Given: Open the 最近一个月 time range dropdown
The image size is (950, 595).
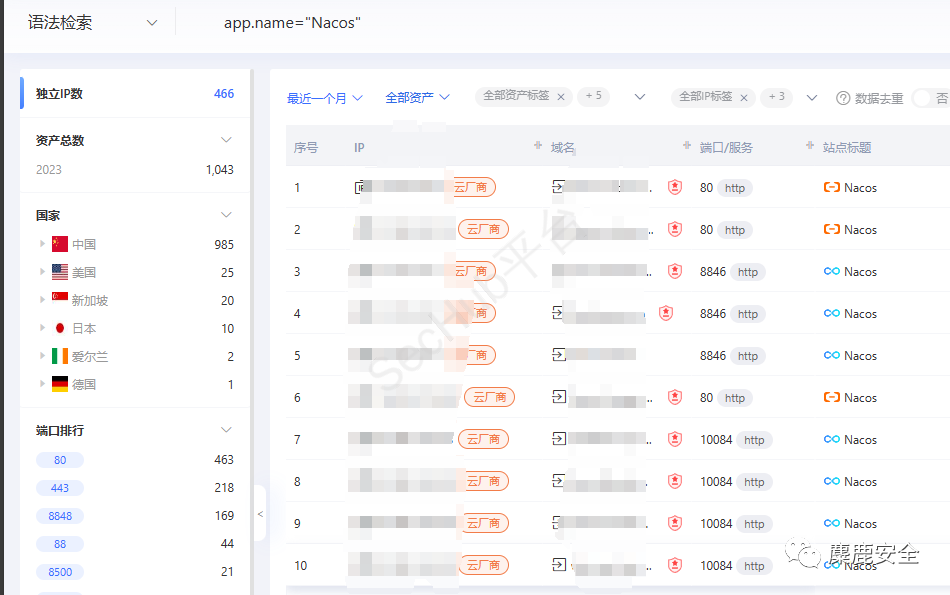Looking at the screenshot, I should pos(325,98).
